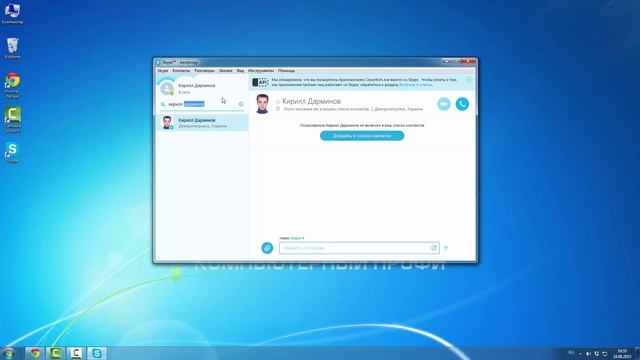Screen dimensions: 640x360
Task: Click the Skype logo in title bar
Action: 158,62
